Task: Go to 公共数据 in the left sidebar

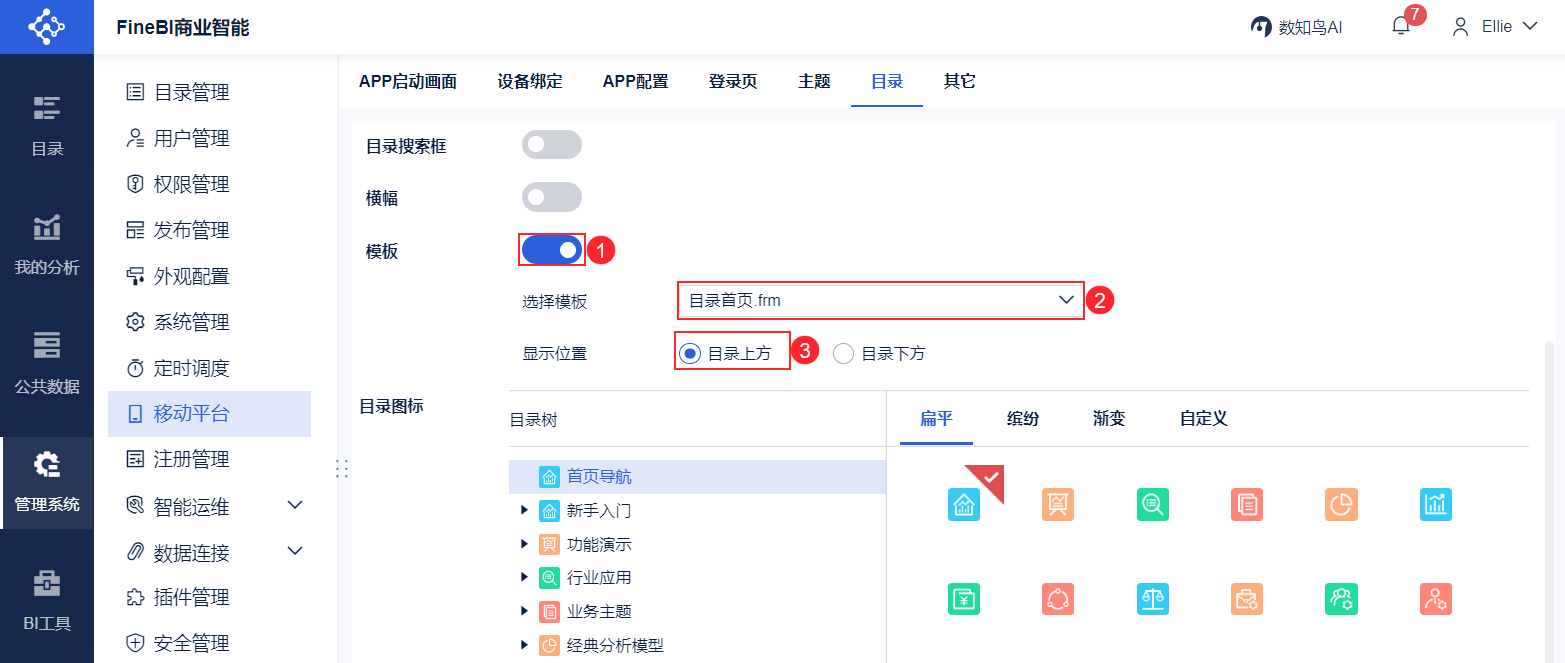Action: pyautogui.click(x=47, y=362)
